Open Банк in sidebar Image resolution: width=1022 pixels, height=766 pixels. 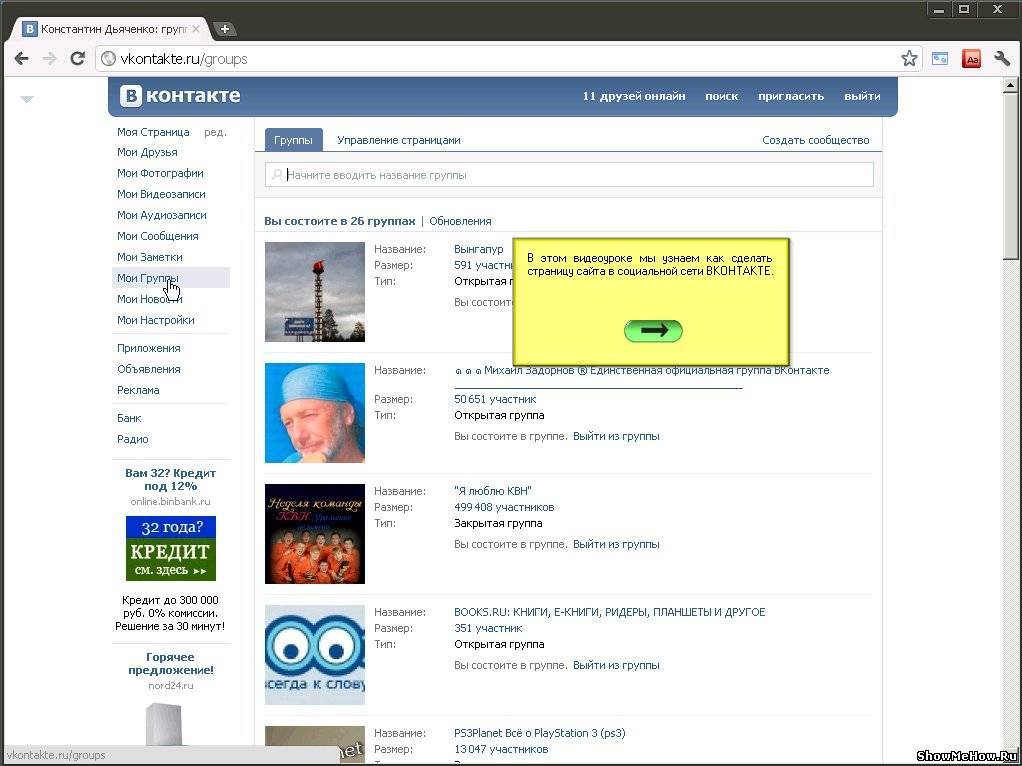(129, 418)
